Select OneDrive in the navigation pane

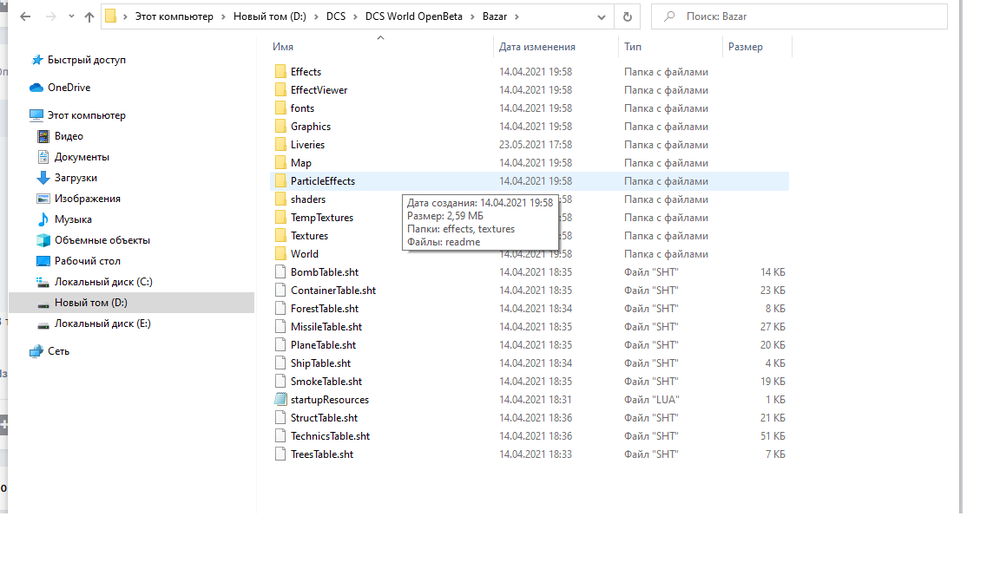click(x=69, y=87)
